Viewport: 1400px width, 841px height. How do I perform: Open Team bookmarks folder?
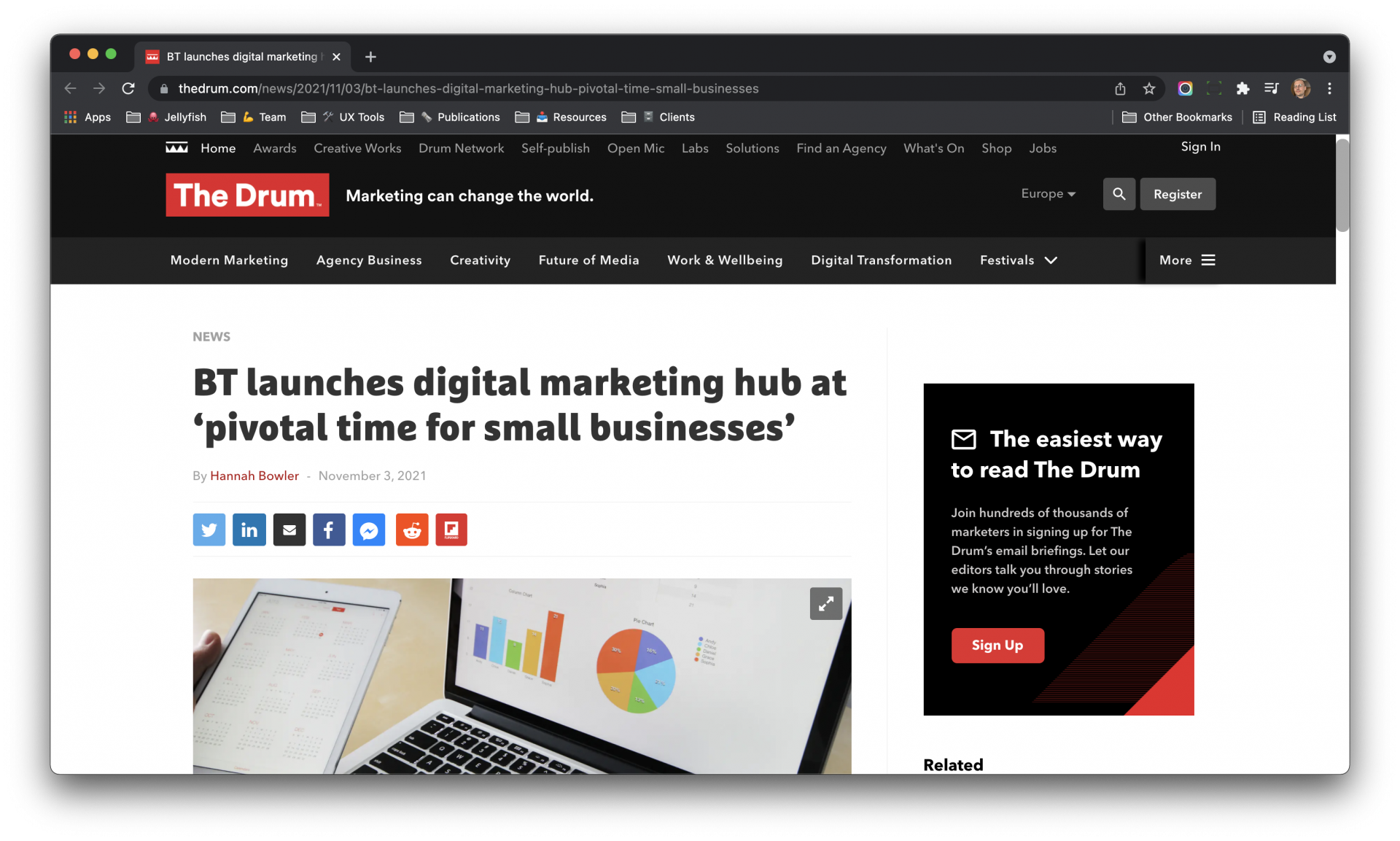tap(254, 117)
